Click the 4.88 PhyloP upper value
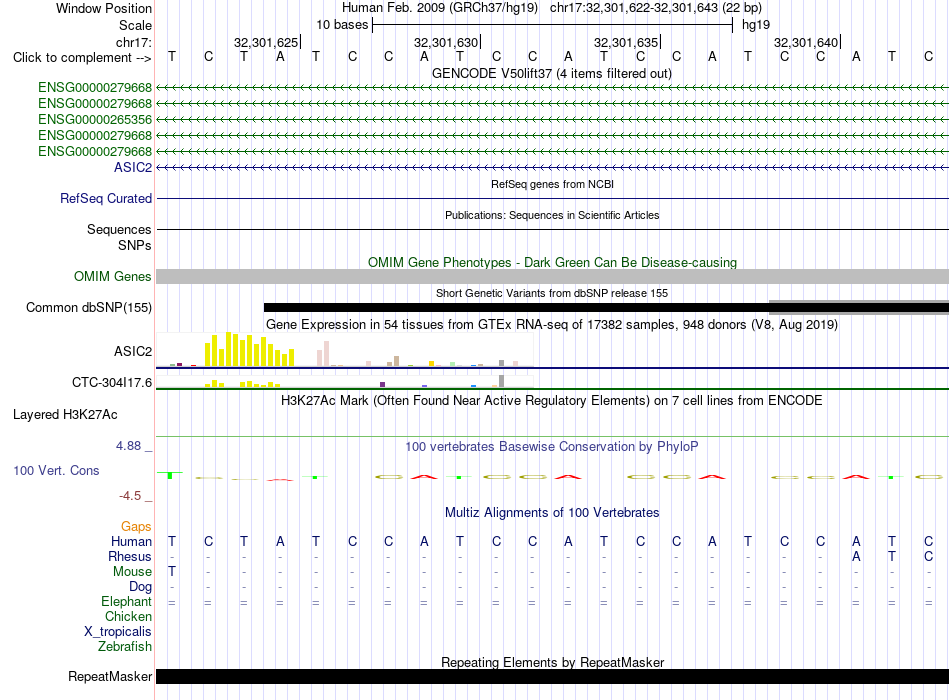The width and height of the screenshot is (950, 700). pos(128,446)
